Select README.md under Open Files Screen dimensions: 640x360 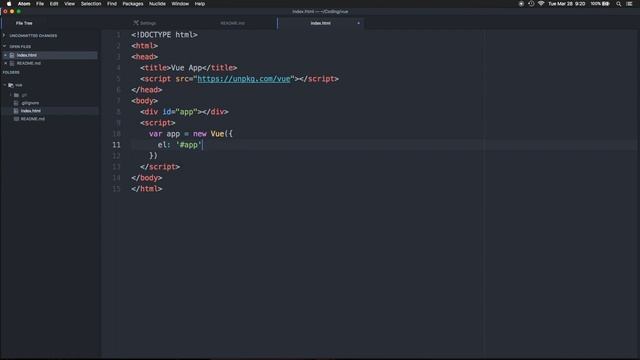[x=29, y=63]
